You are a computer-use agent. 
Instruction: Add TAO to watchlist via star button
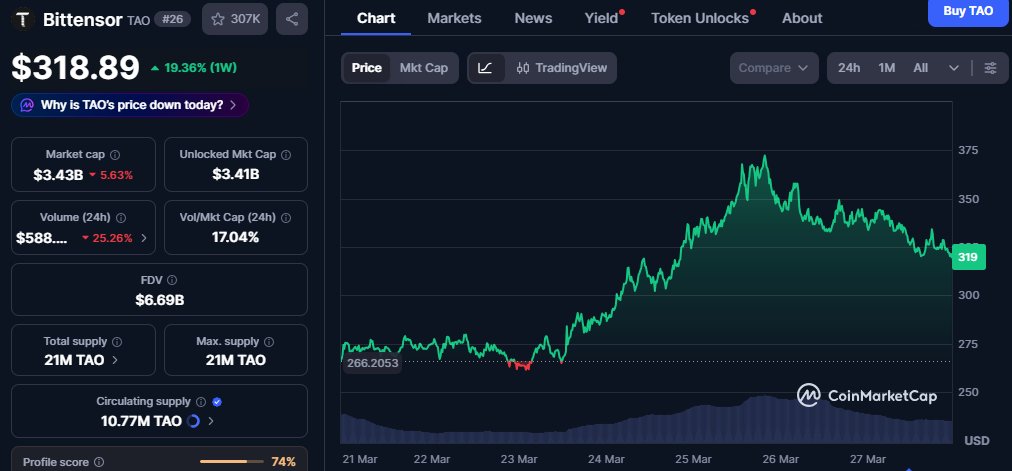pyautogui.click(x=235, y=19)
